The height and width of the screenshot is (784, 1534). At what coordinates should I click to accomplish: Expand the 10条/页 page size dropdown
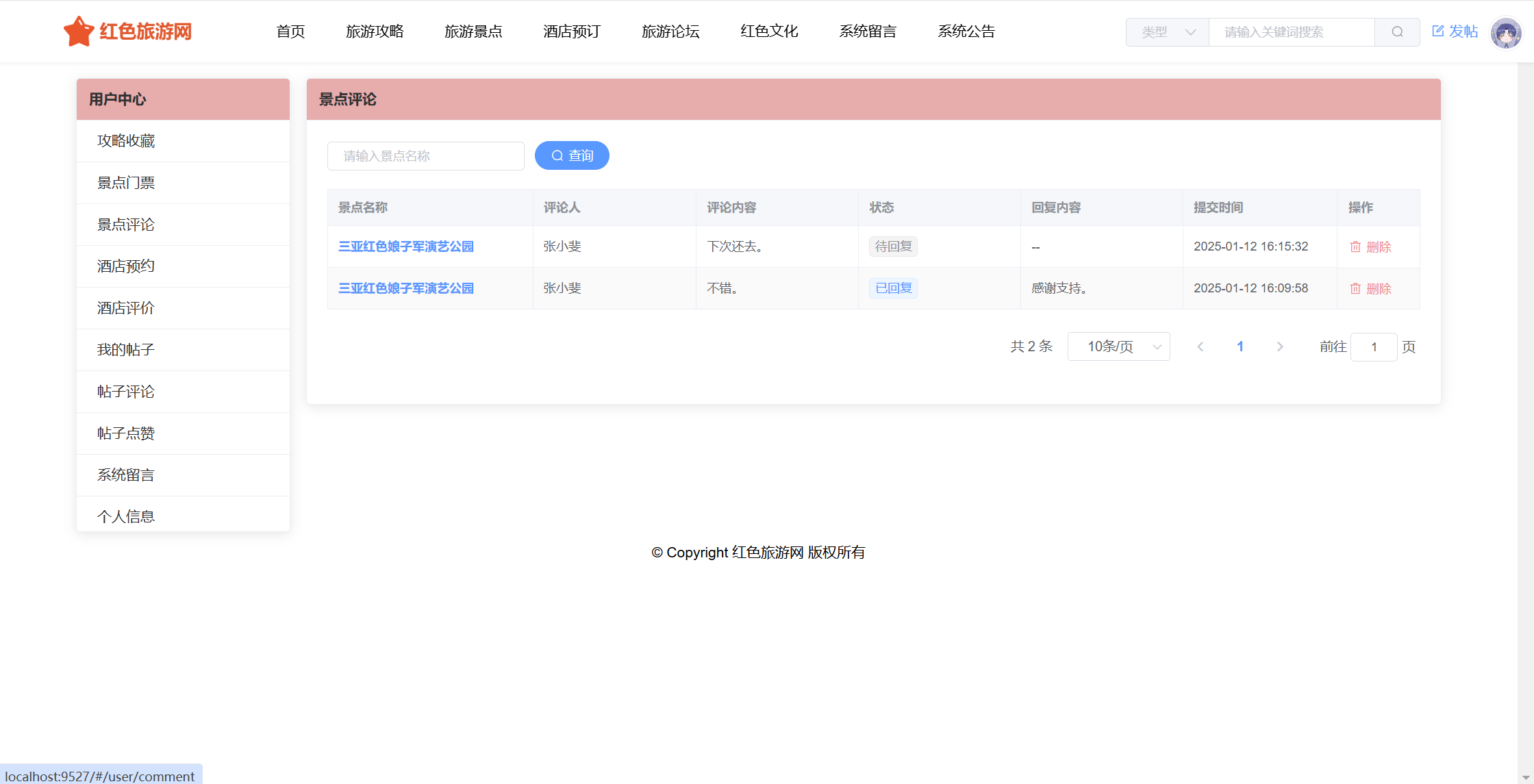(1118, 347)
